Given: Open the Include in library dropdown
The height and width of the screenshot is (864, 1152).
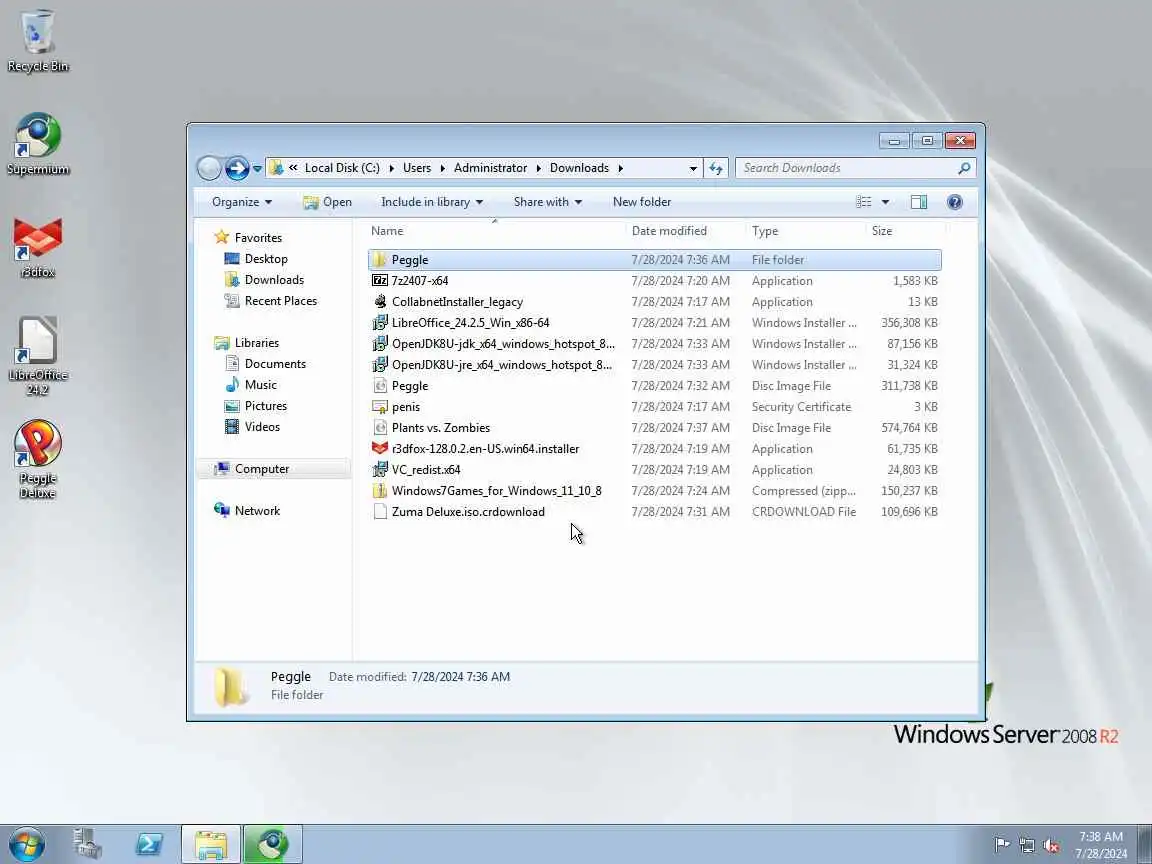Looking at the screenshot, I should (x=432, y=202).
